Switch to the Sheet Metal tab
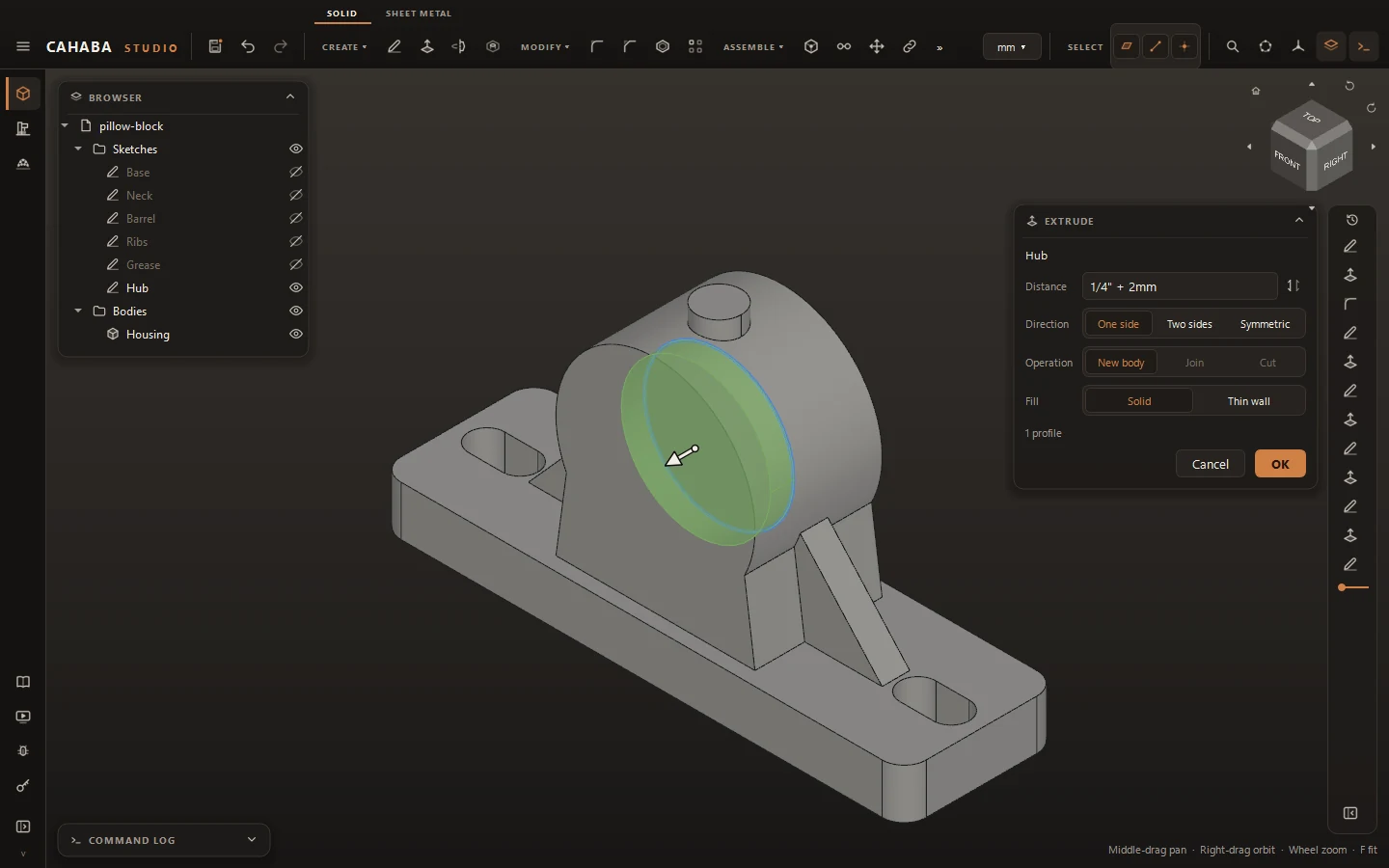Image resolution: width=1389 pixels, height=868 pixels. (x=419, y=14)
